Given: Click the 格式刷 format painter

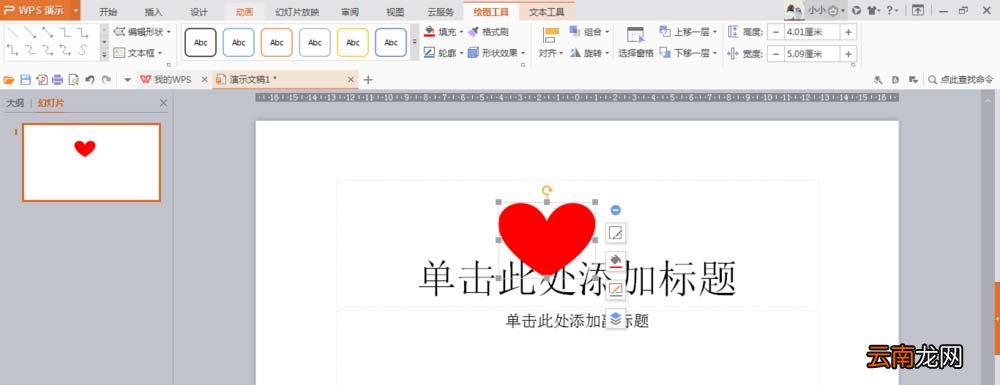Looking at the screenshot, I should [x=489, y=32].
